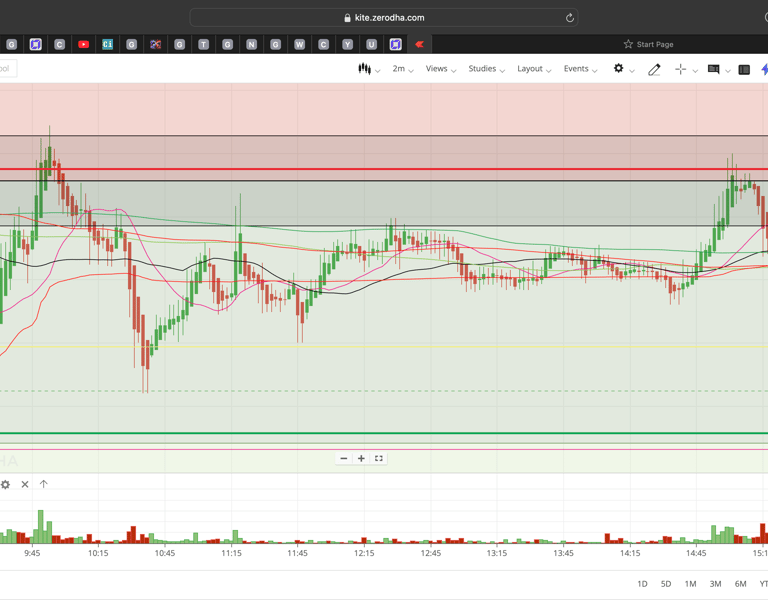The width and height of the screenshot is (768, 600).
Task: Select the thick red horizontal line drawing
Action: [384, 169]
